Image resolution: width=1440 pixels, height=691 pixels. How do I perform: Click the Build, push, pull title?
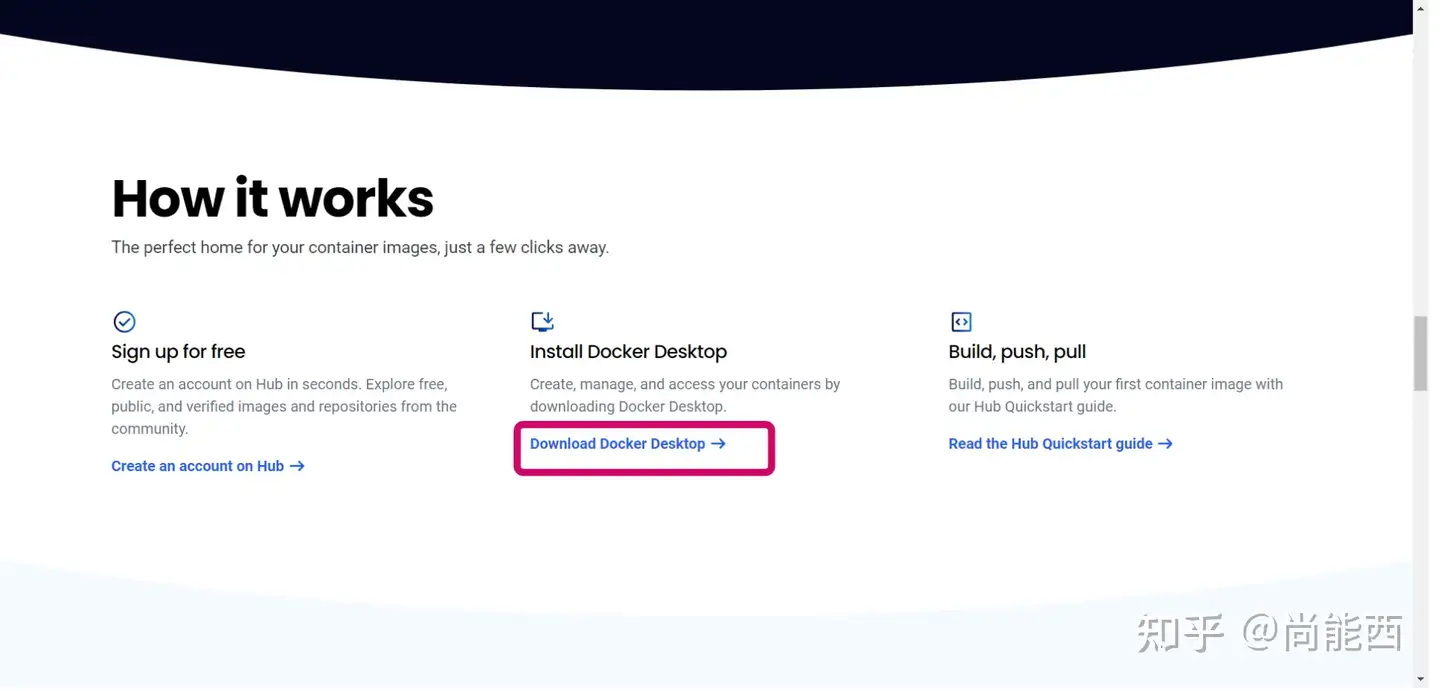click(1017, 352)
